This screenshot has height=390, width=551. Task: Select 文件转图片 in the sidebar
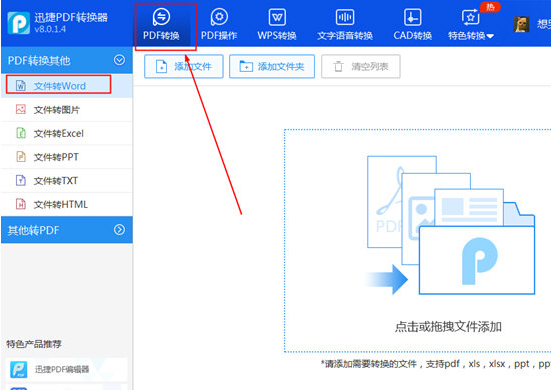[67, 110]
